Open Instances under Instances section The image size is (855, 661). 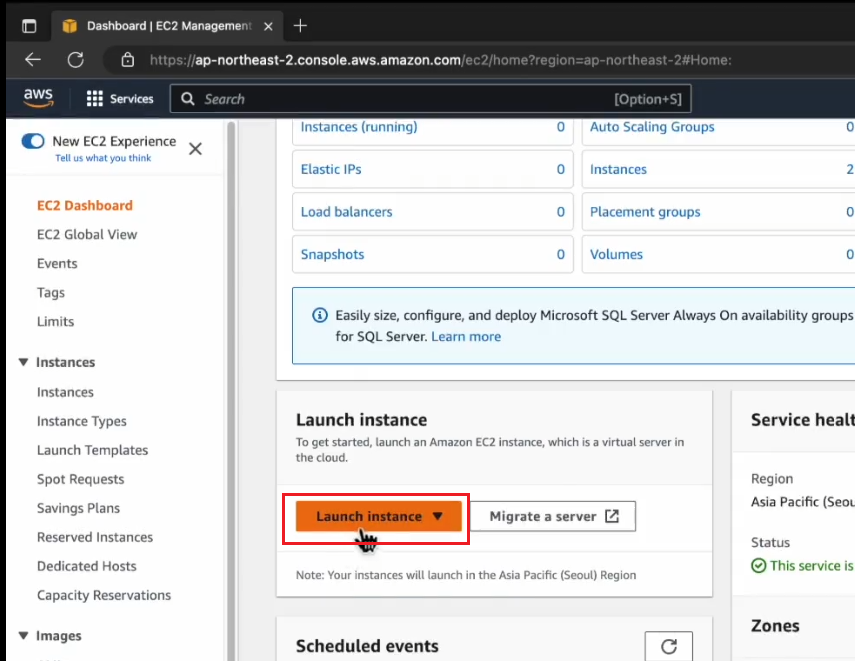click(65, 392)
